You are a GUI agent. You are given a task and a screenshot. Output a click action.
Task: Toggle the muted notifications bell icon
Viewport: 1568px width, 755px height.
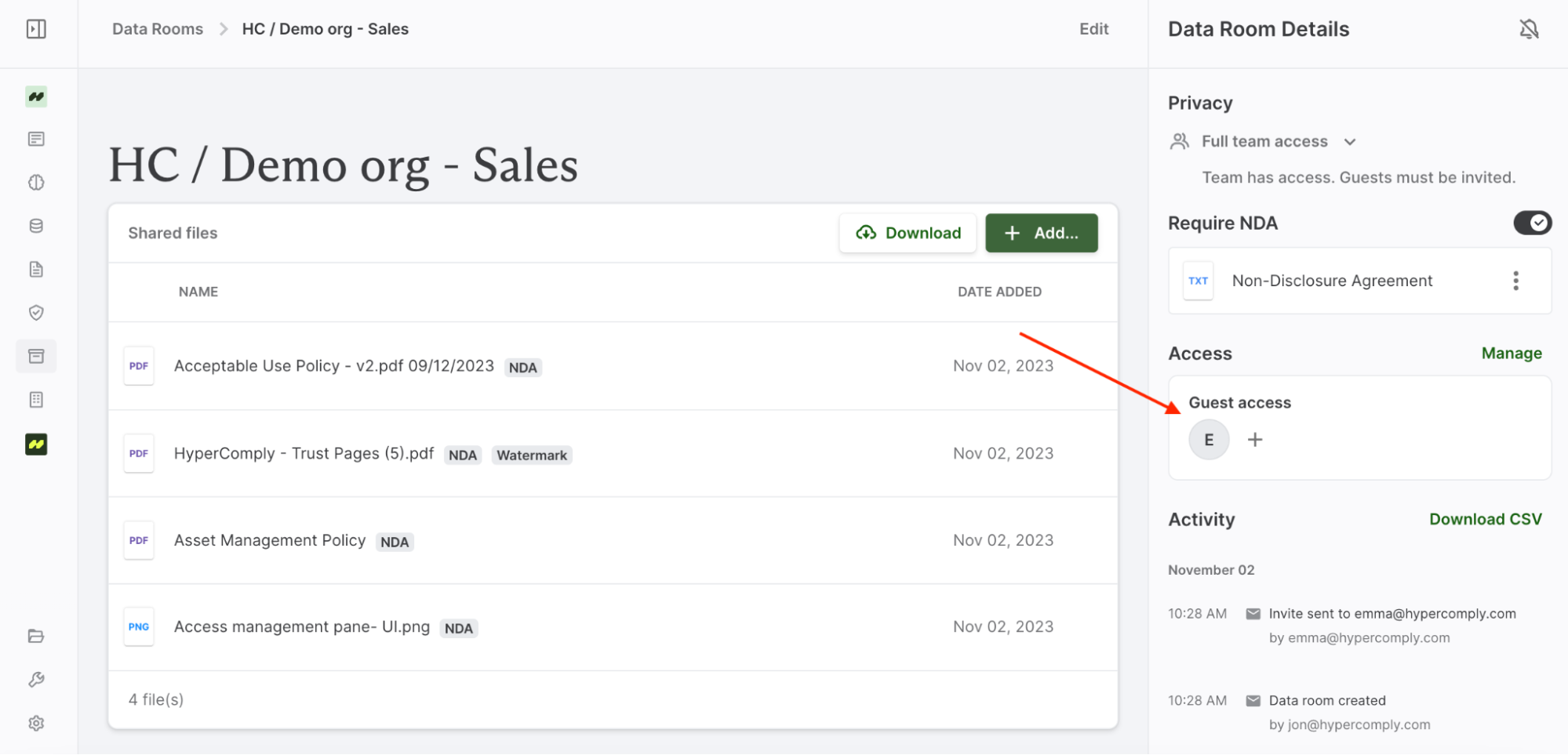(1529, 30)
